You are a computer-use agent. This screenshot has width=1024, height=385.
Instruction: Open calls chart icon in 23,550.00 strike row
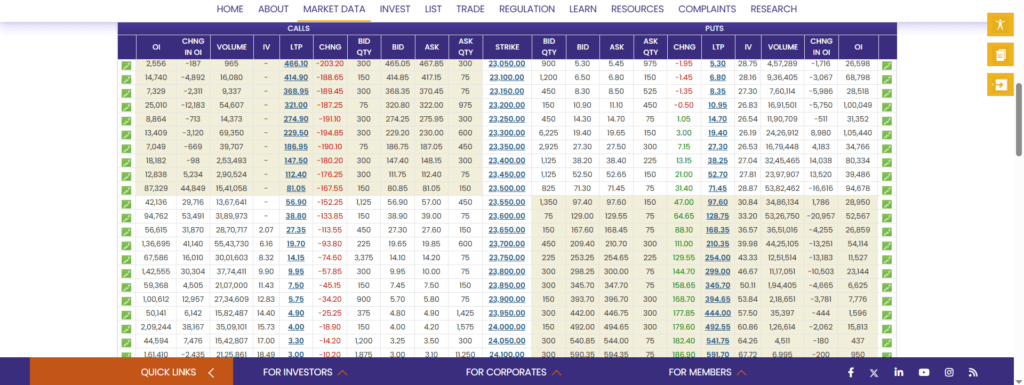point(126,203)
